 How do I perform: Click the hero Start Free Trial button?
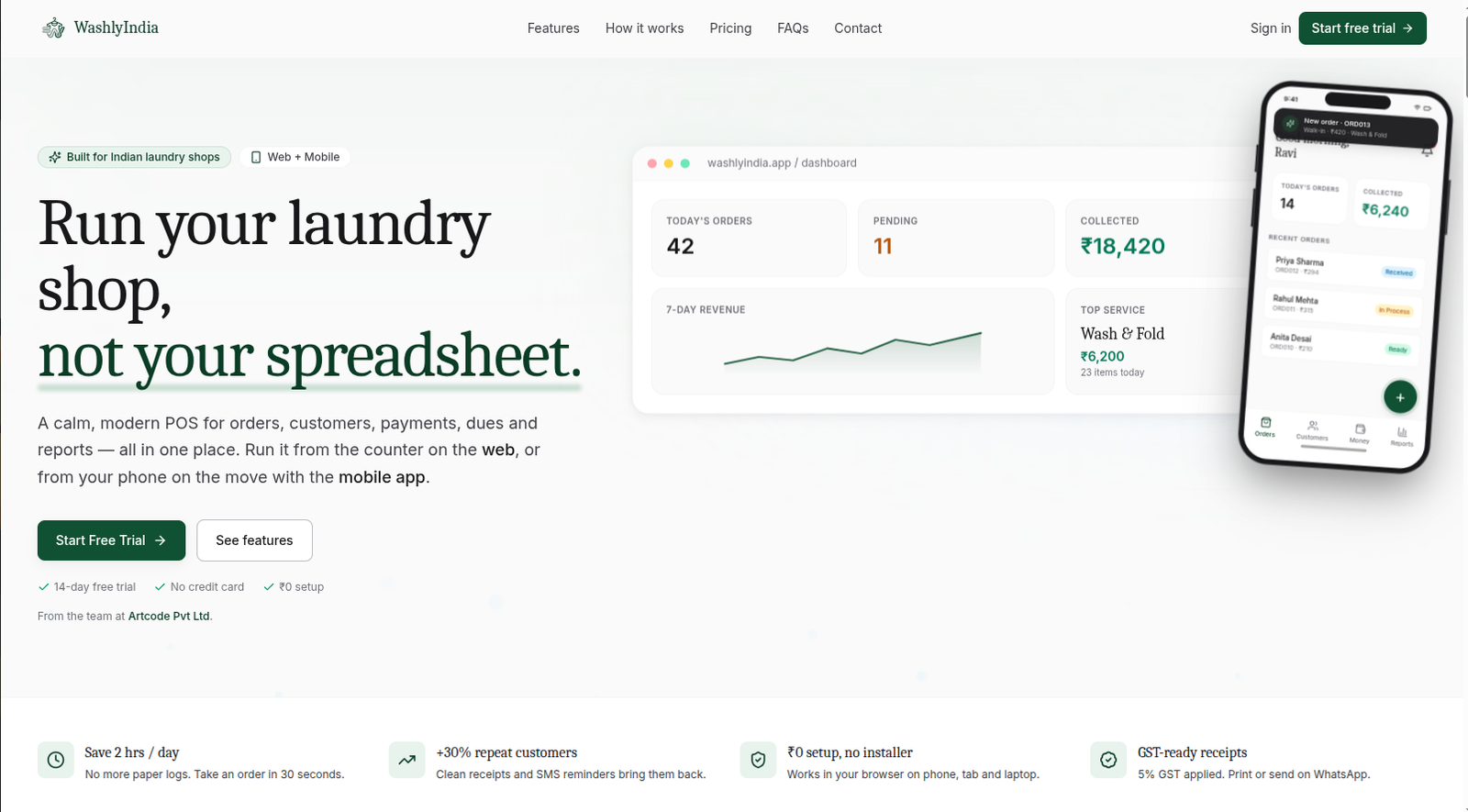[x=111, y=540]
